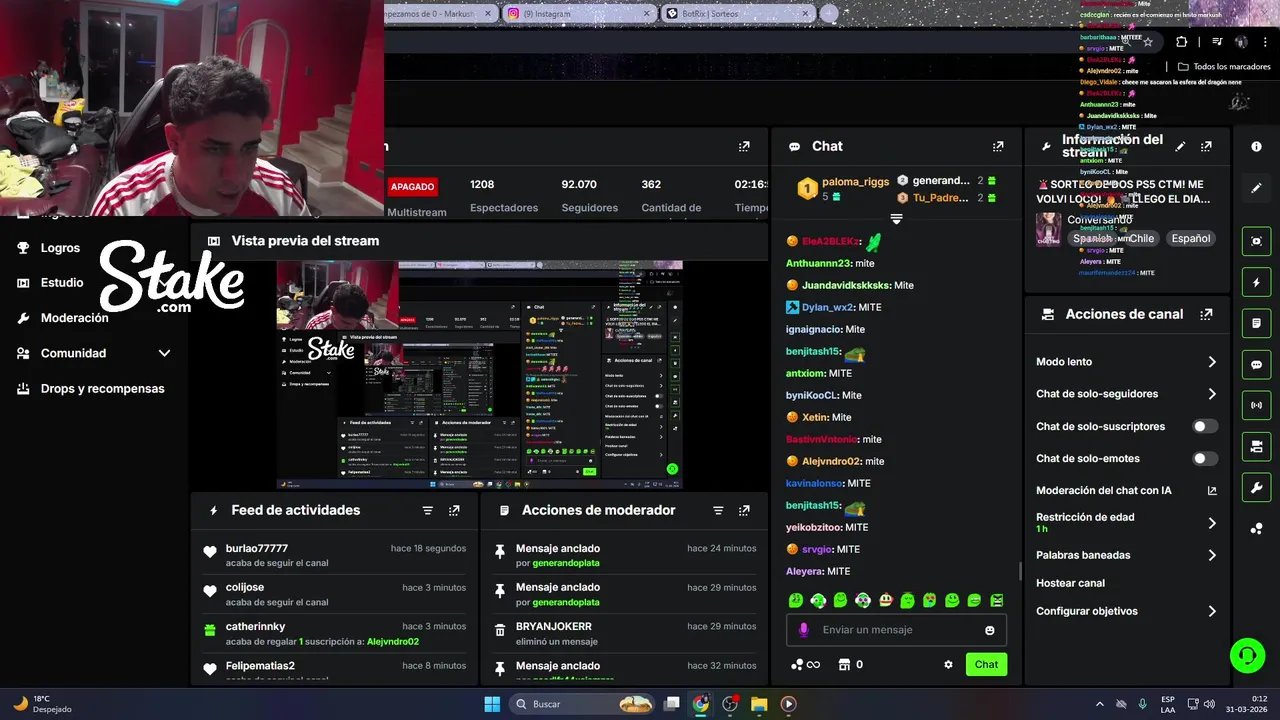Open a new browser tab
Viewport: 1280px width, 720px height.
tap(828, 13)
